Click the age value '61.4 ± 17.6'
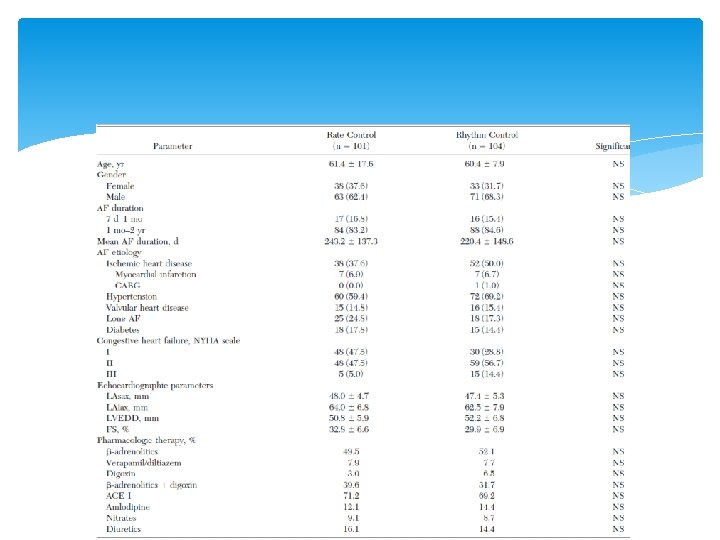720x540 pixels. pos(351,164)
